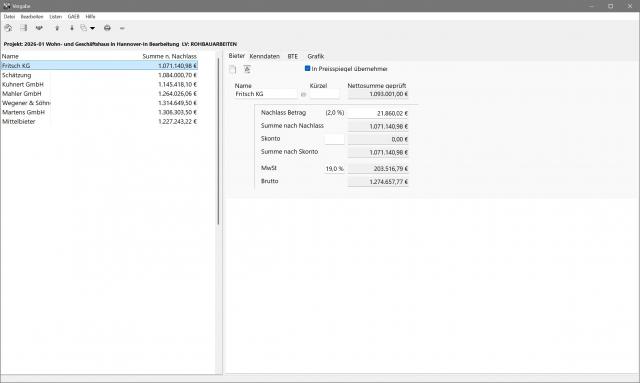Click the 'Summe n. Nachlass' column header
This screenshot has width=640, height=383.
click(x=169, y=56)
